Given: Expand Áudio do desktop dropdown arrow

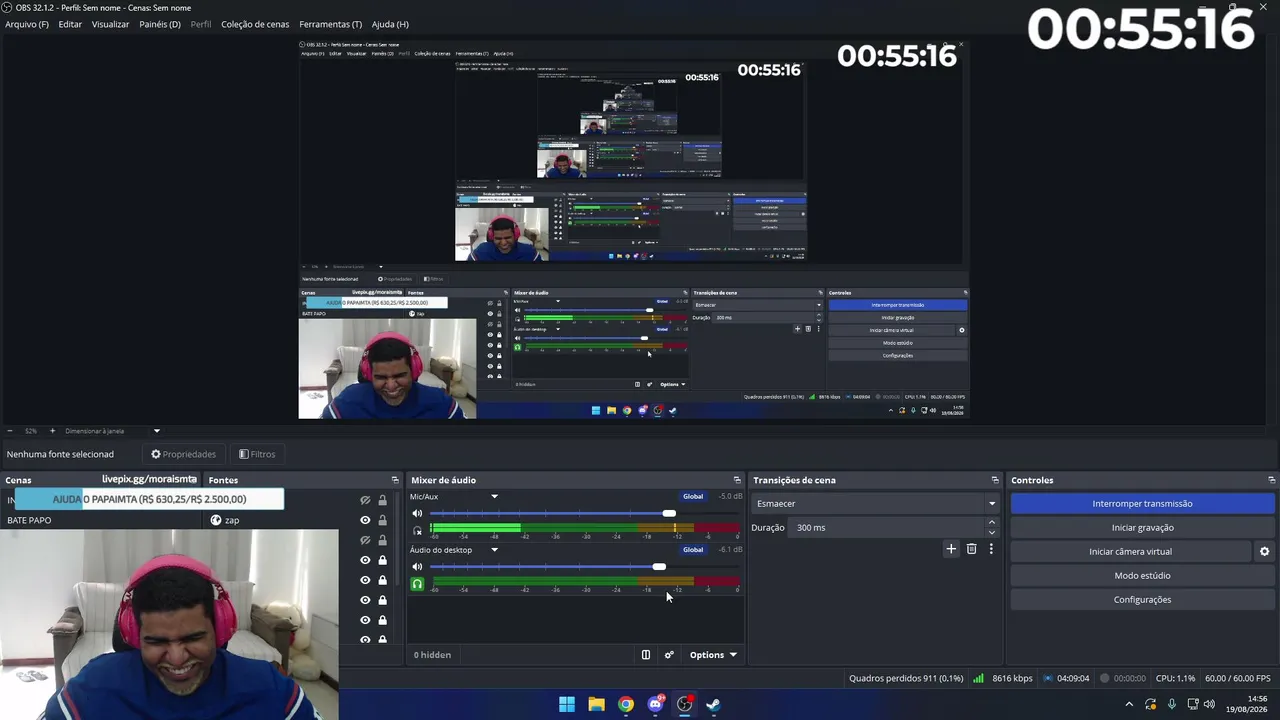Looking at the screenshot, I should (494, 550).
